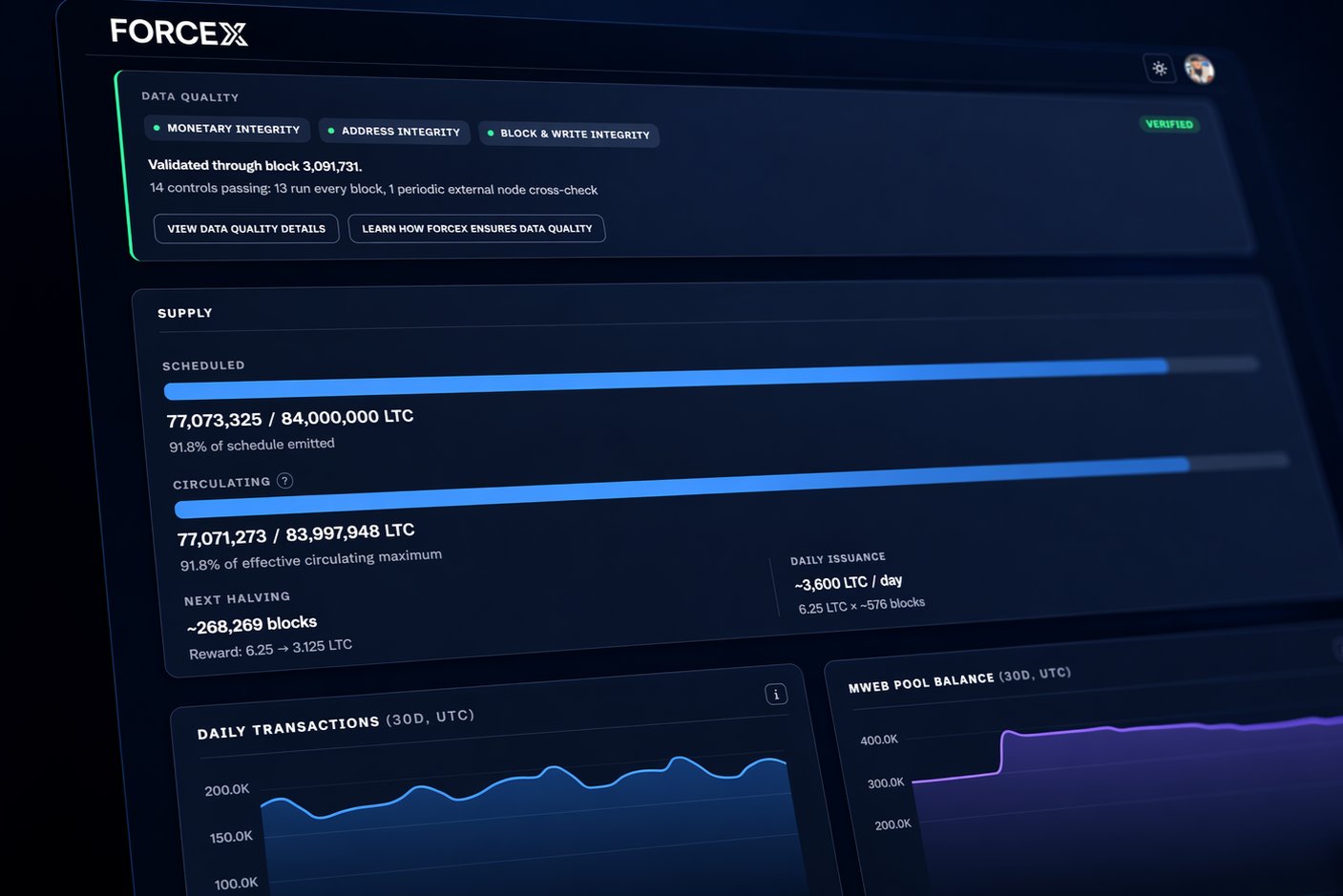Open Daily Transactions info icon
Screen dimensions: 1343x896
(776, 694)
